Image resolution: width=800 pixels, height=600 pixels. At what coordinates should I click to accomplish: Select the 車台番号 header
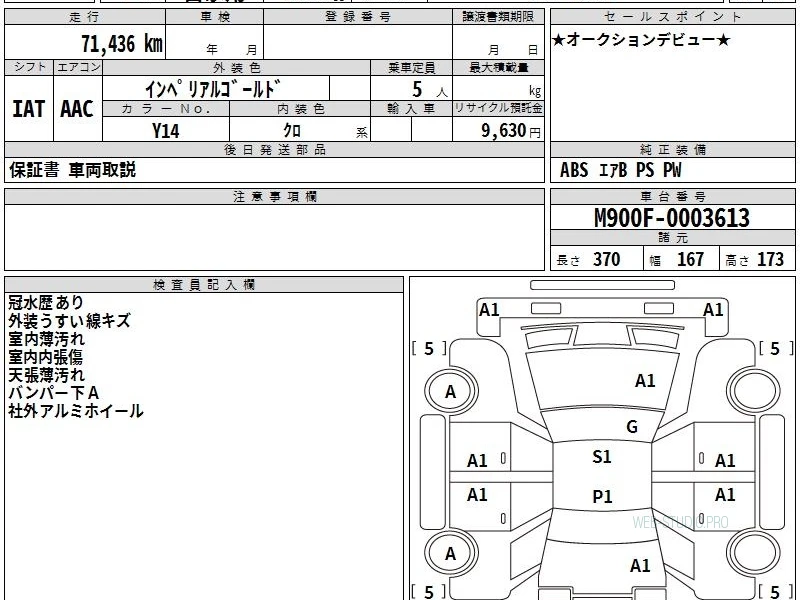pos(672,196)
